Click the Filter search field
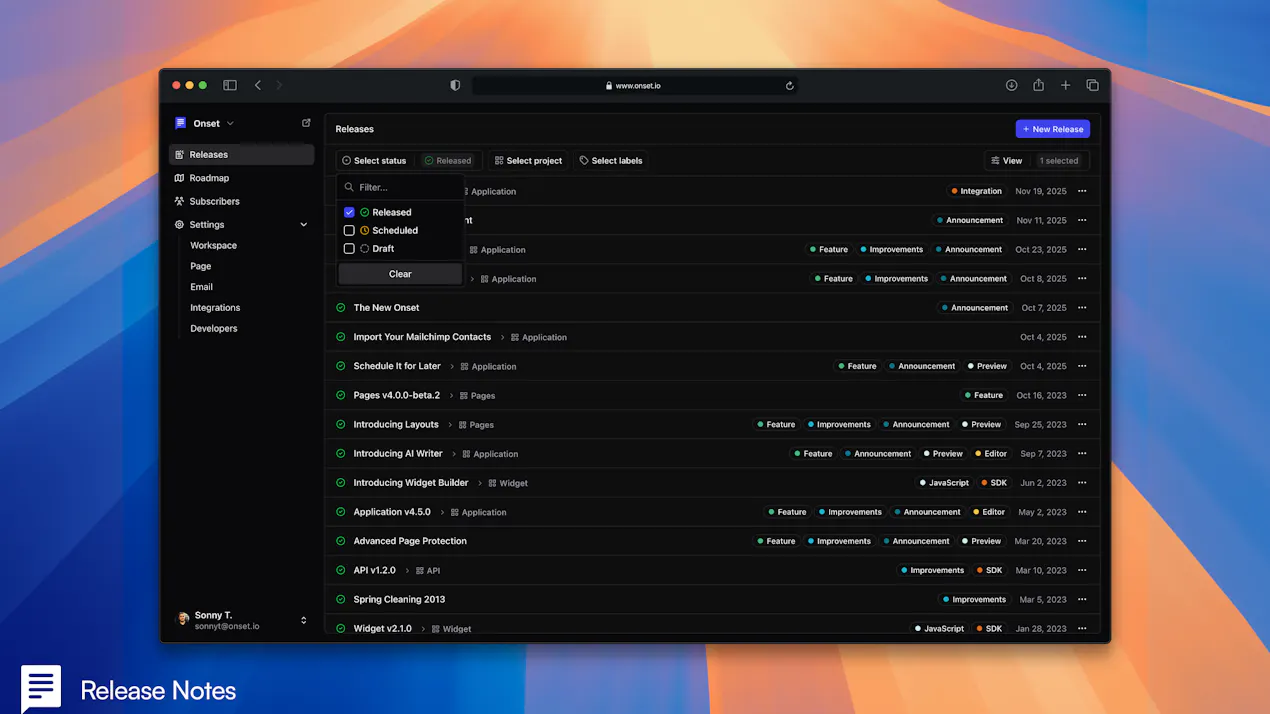Image resolution: width=1270 pixels, height=714 pixels. 400,187
